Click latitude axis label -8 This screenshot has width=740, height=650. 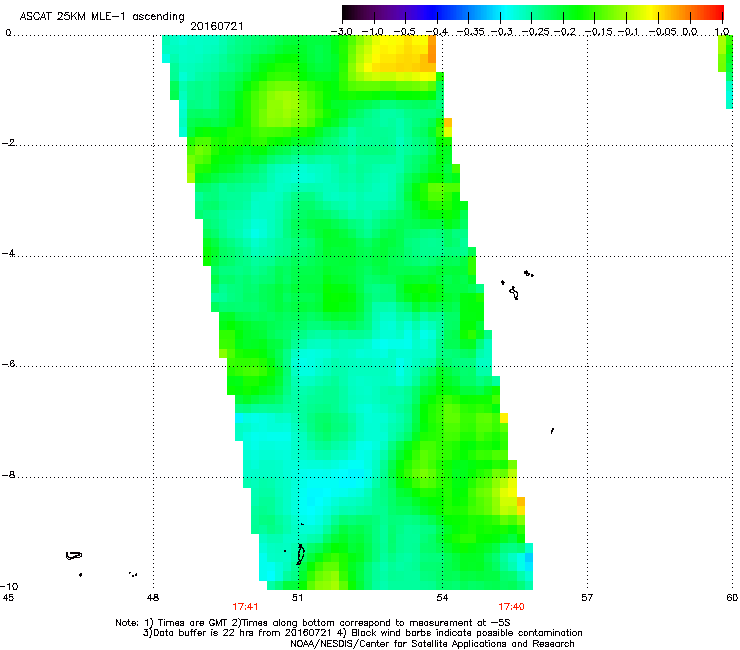(x=9, y=475)
